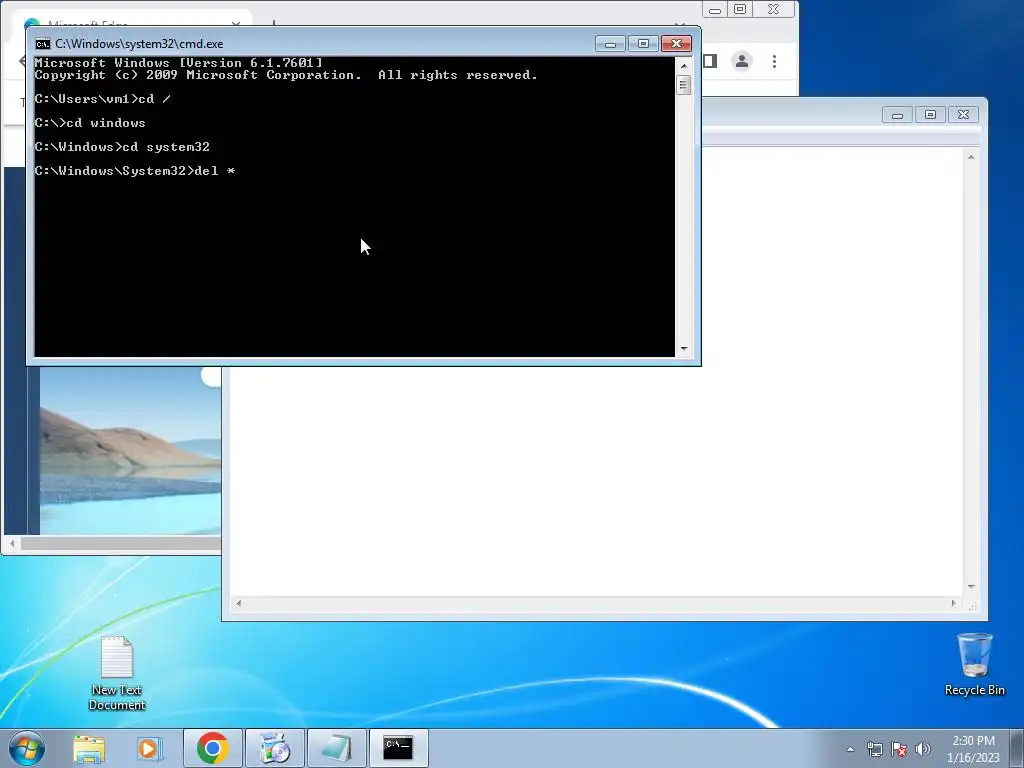This screenshot has height=768, width=1024.
Task: Click browser horizontal scrollbar left arrow
Action: [x=12, y=543]
